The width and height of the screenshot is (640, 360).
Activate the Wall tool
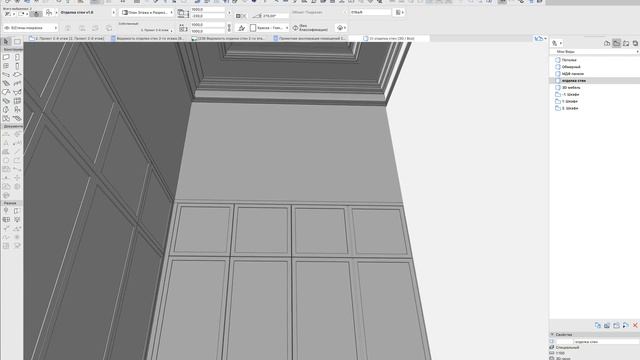click(x=6, y=58)
